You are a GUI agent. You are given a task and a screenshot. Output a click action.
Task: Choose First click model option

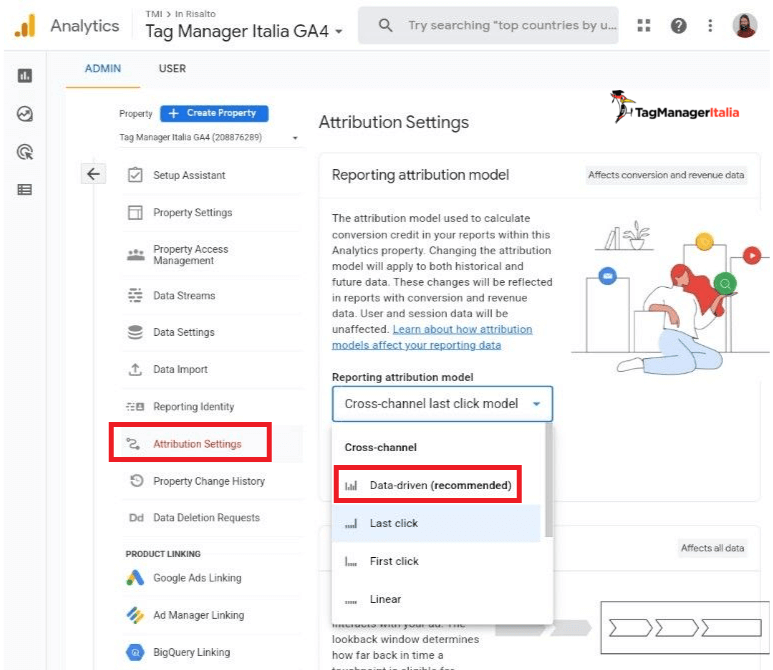436,561
